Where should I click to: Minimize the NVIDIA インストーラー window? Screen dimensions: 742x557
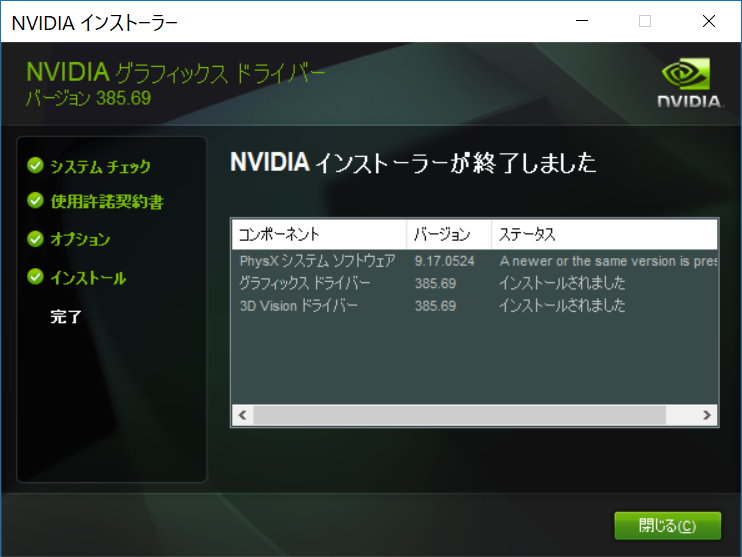[x=582, y=21]
